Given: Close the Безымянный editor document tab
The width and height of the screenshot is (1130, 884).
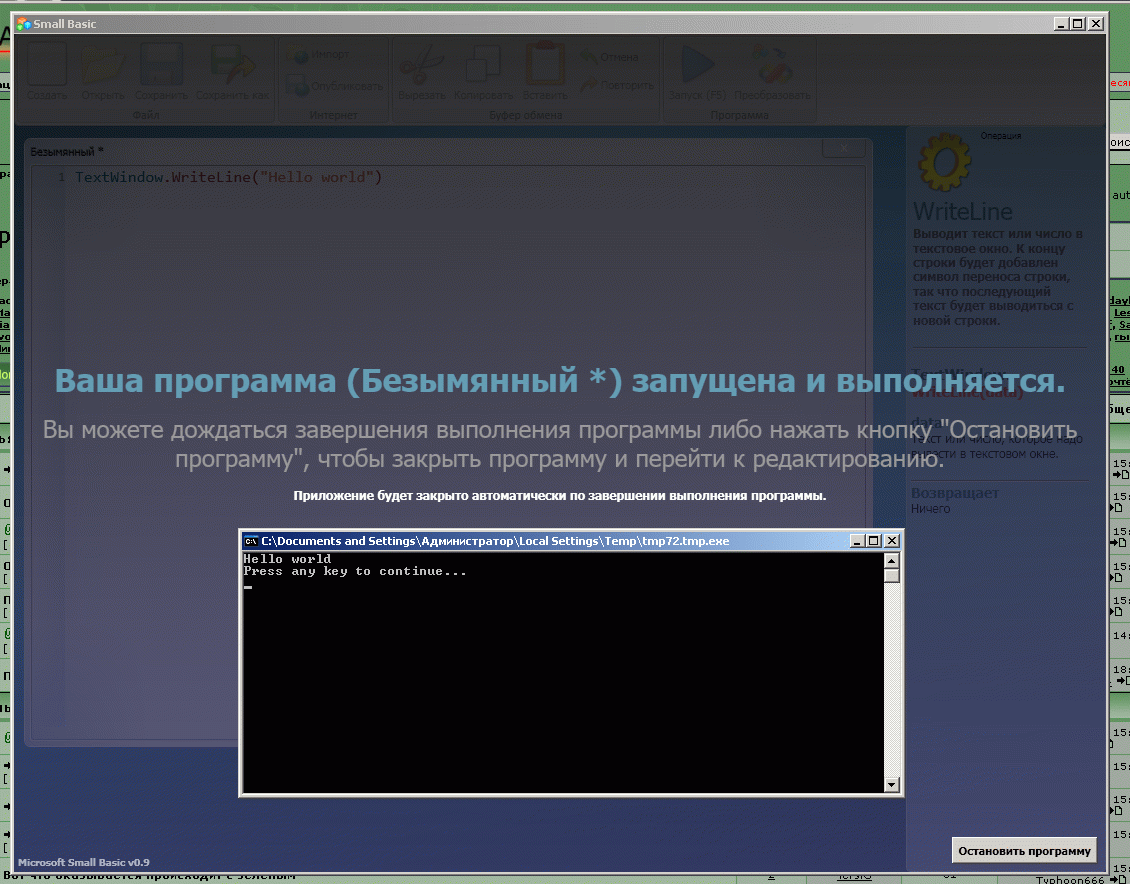Looking at the screenshot, I should point(843,148).
